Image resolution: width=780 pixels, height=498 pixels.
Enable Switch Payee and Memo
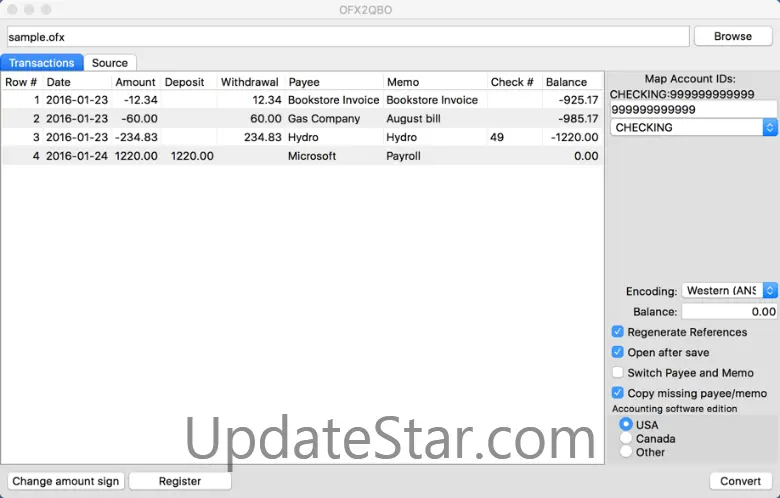[x=617, y=373]
